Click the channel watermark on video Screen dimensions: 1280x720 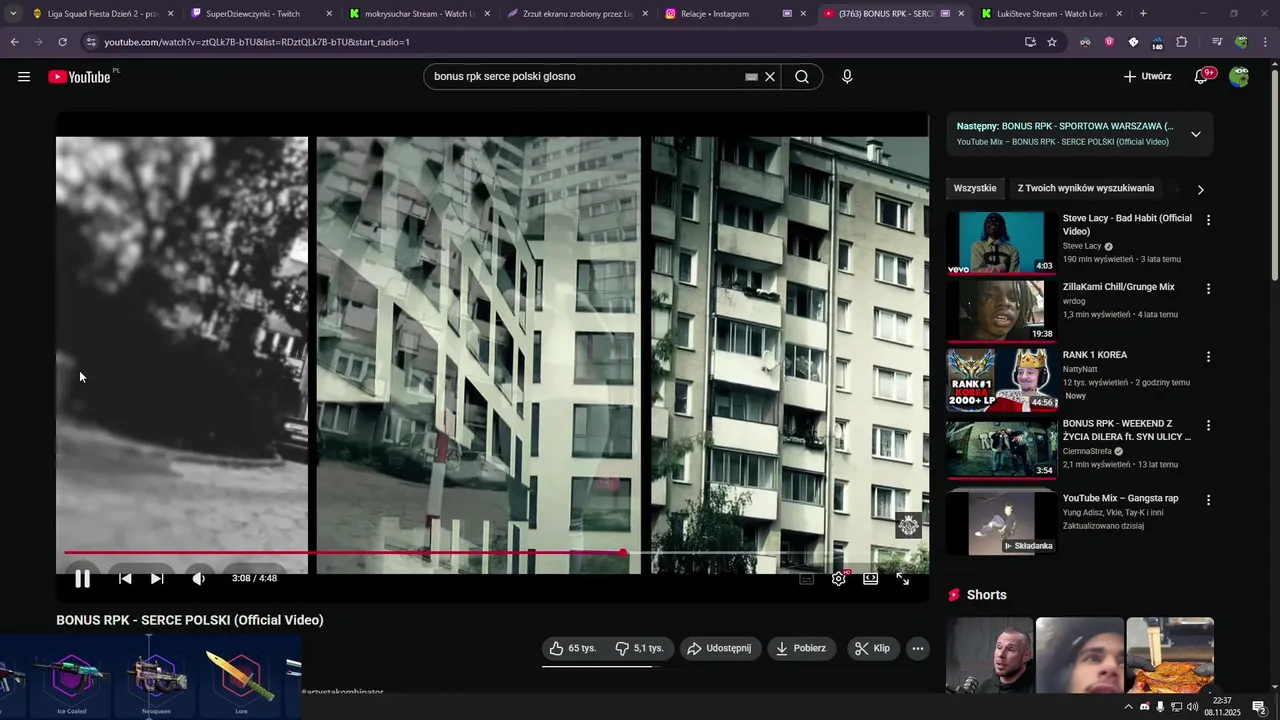click(908, 525)
